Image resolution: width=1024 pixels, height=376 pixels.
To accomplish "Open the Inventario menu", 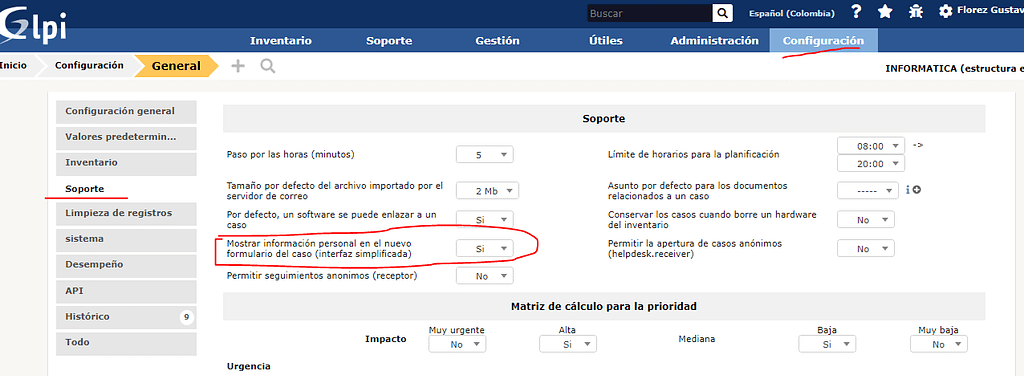I will tap(281, 40).
